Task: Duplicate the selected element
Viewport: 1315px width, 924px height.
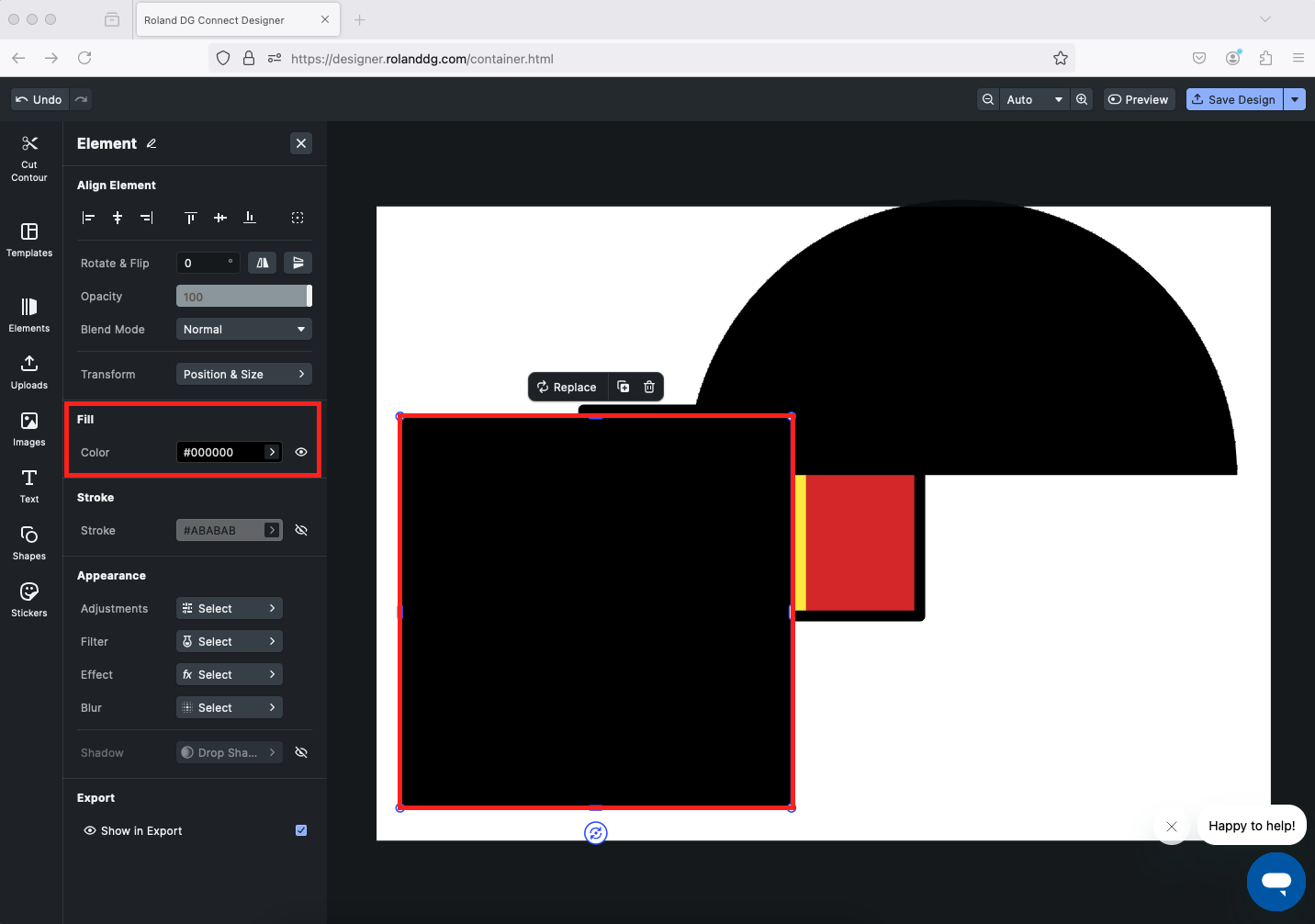Action: click(624, 387)
